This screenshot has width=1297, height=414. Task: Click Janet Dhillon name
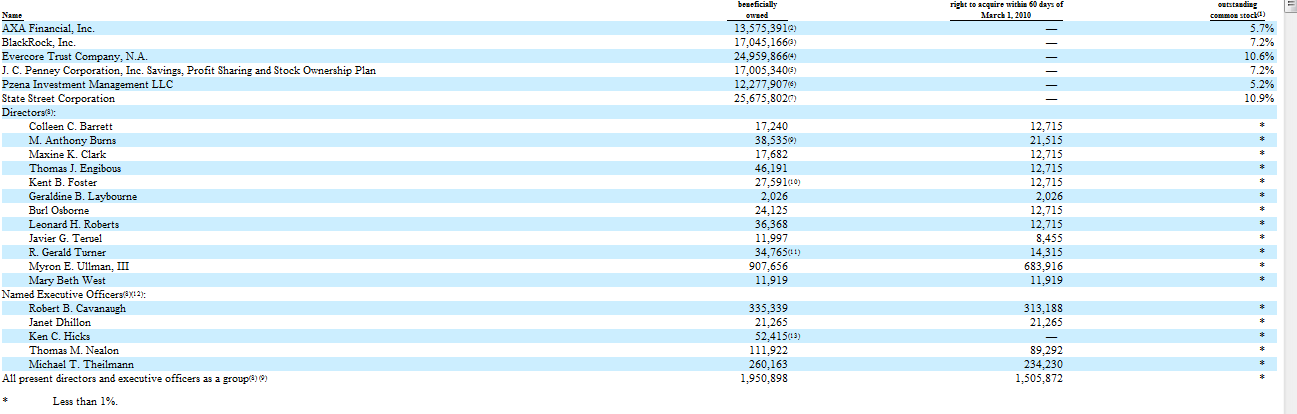(x=60, y=323)
